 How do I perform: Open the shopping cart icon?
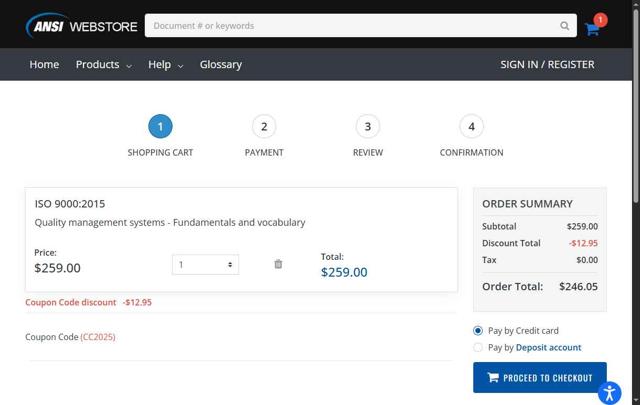(x=591, y=29)
